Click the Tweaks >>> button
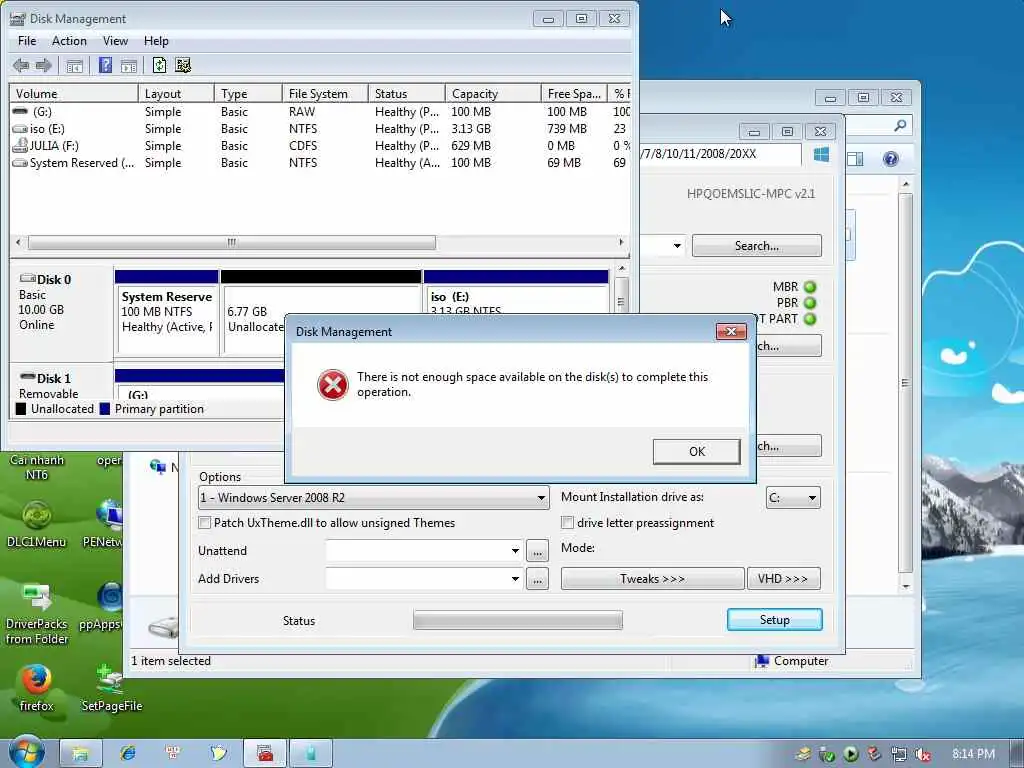Screen dimensions: 1024x768 [x=652, y=579]
